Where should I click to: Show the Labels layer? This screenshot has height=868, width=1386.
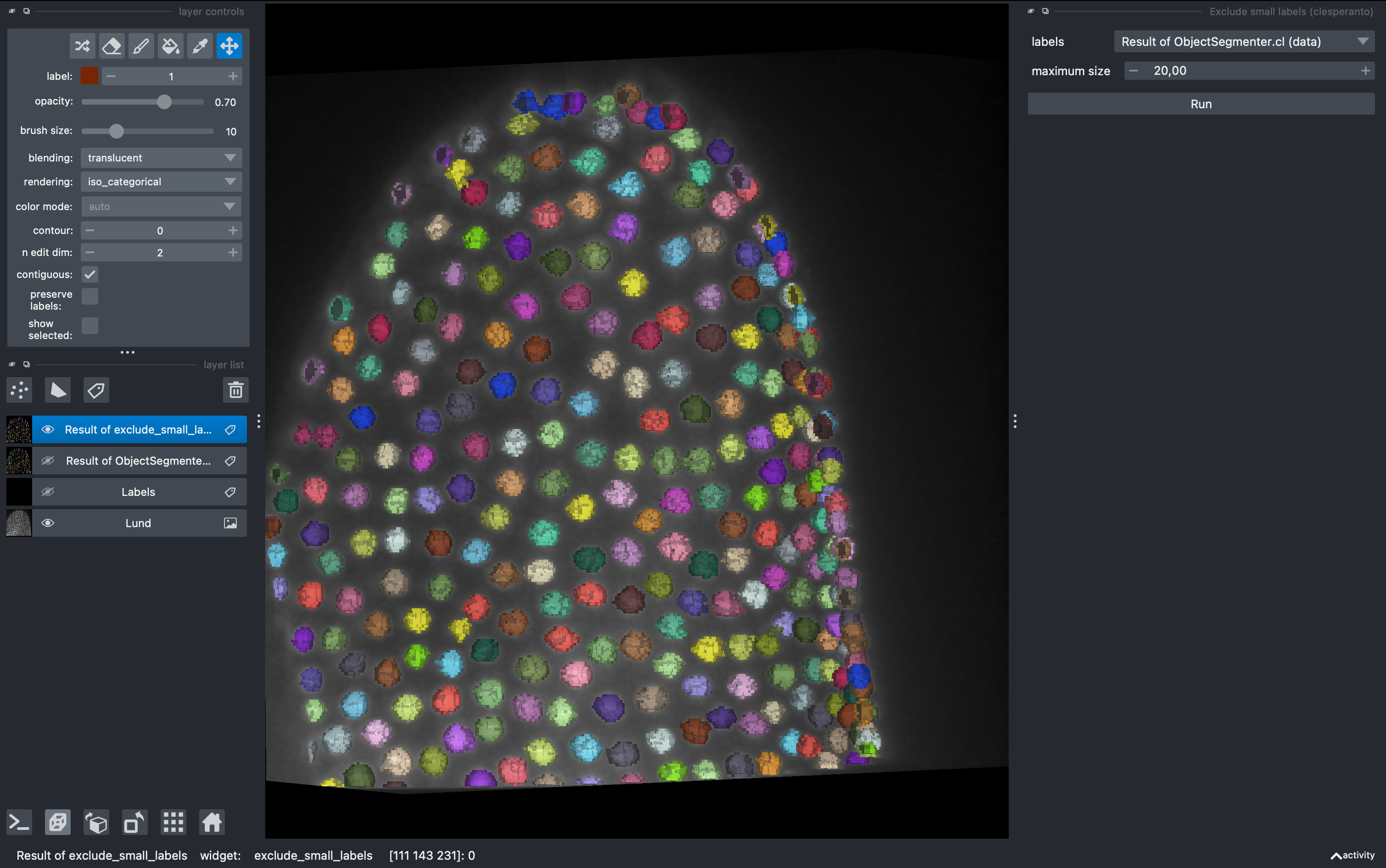point(48,492)
